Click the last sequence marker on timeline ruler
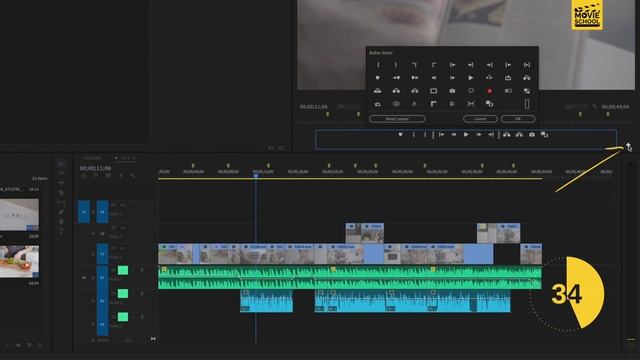The image size is (640, 360). [513, 166]
